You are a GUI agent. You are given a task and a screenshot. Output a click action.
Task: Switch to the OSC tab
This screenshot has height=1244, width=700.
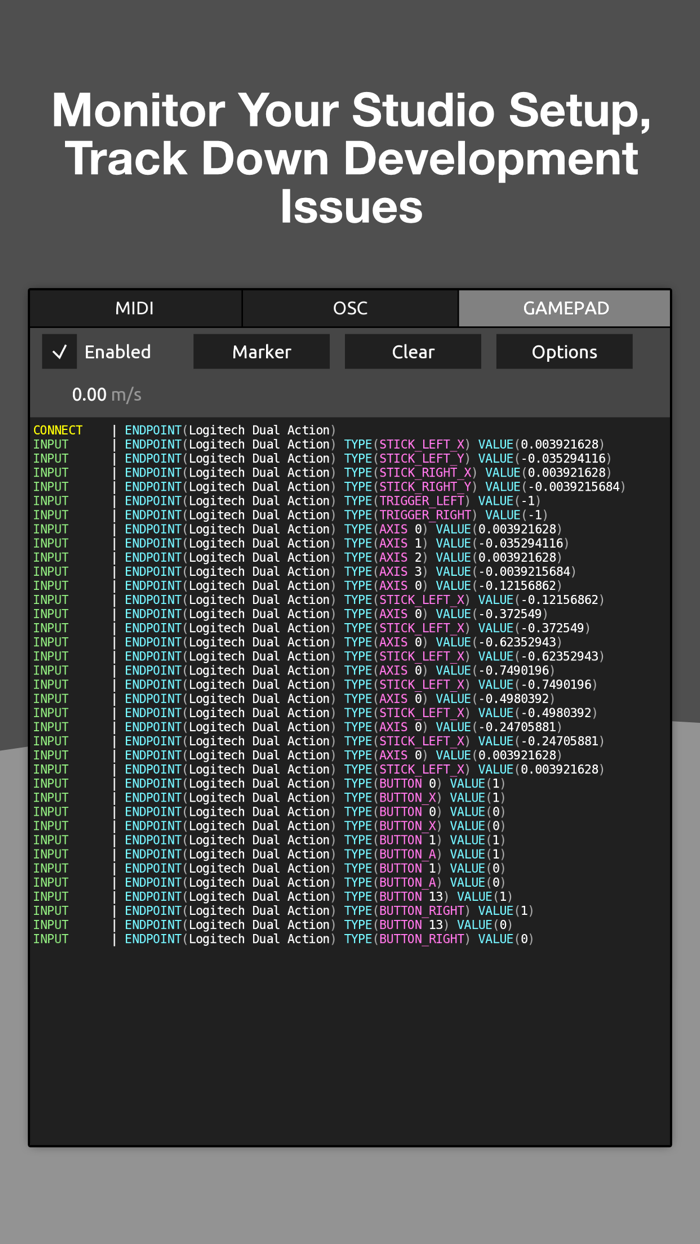[x=351, y=309]
